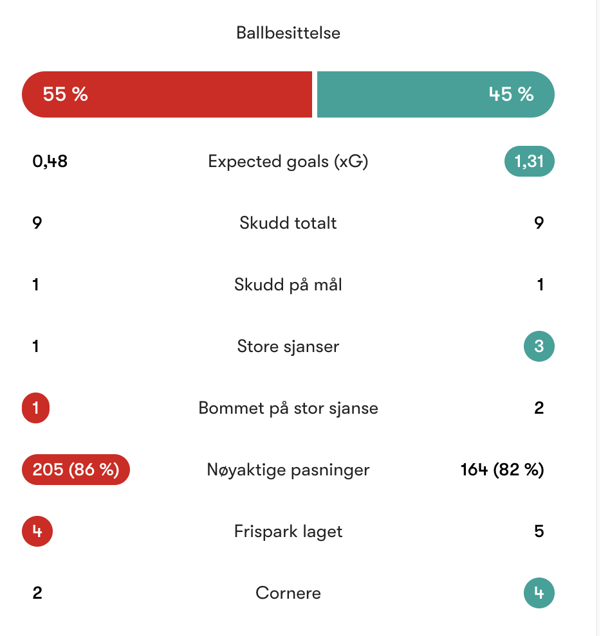
Task: Click the red 205 (86 %) passes badge
Action: [x=76, y=470]
